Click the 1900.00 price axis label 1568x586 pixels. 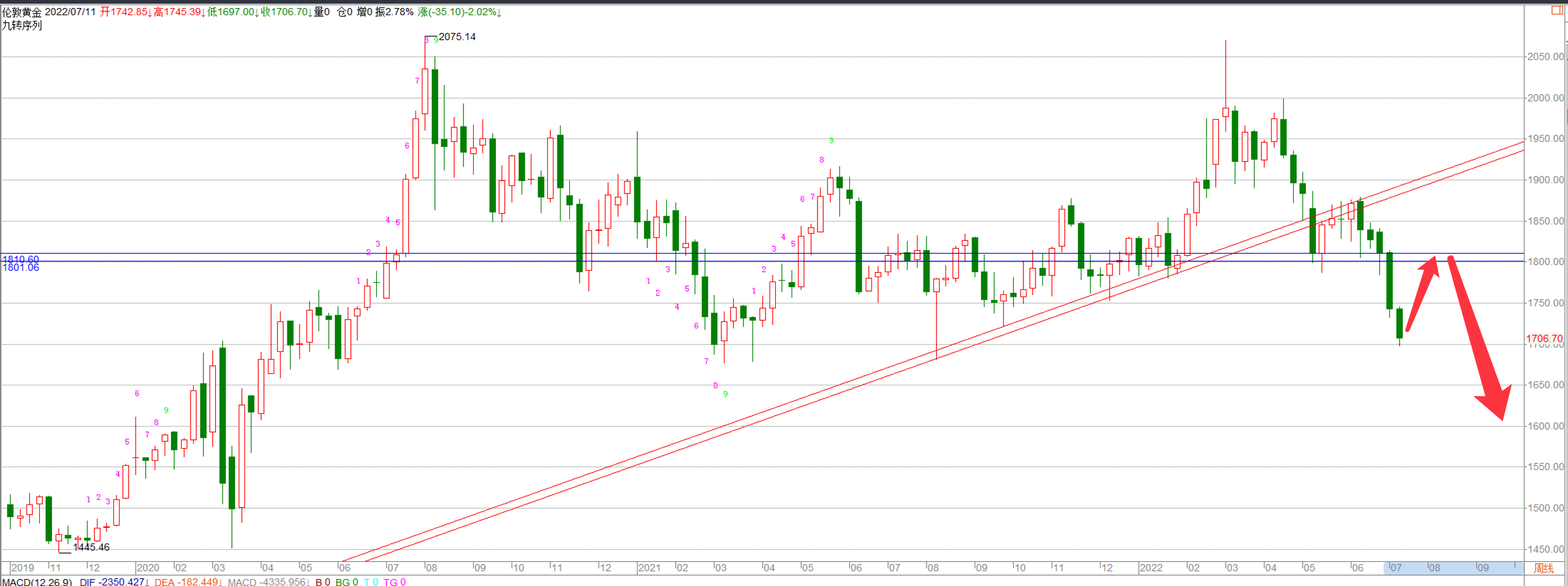[1546, 180]
